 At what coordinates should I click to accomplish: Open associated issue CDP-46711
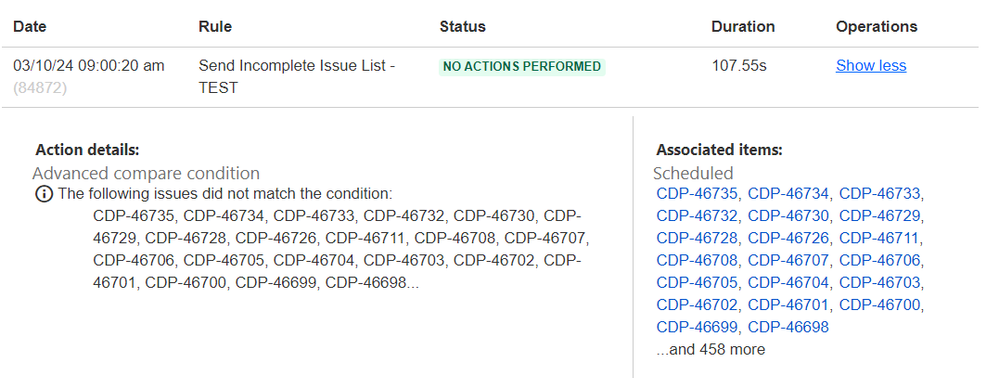point(879,238)
